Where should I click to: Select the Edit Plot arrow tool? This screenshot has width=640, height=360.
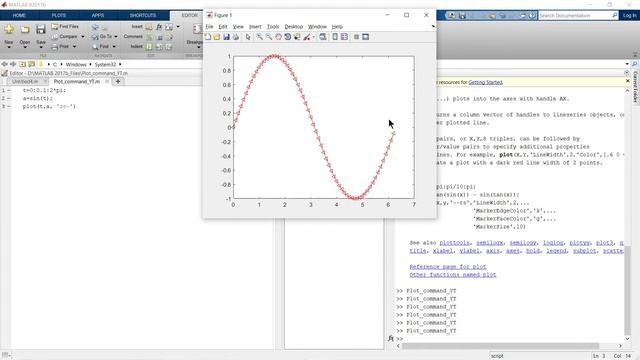248,37
